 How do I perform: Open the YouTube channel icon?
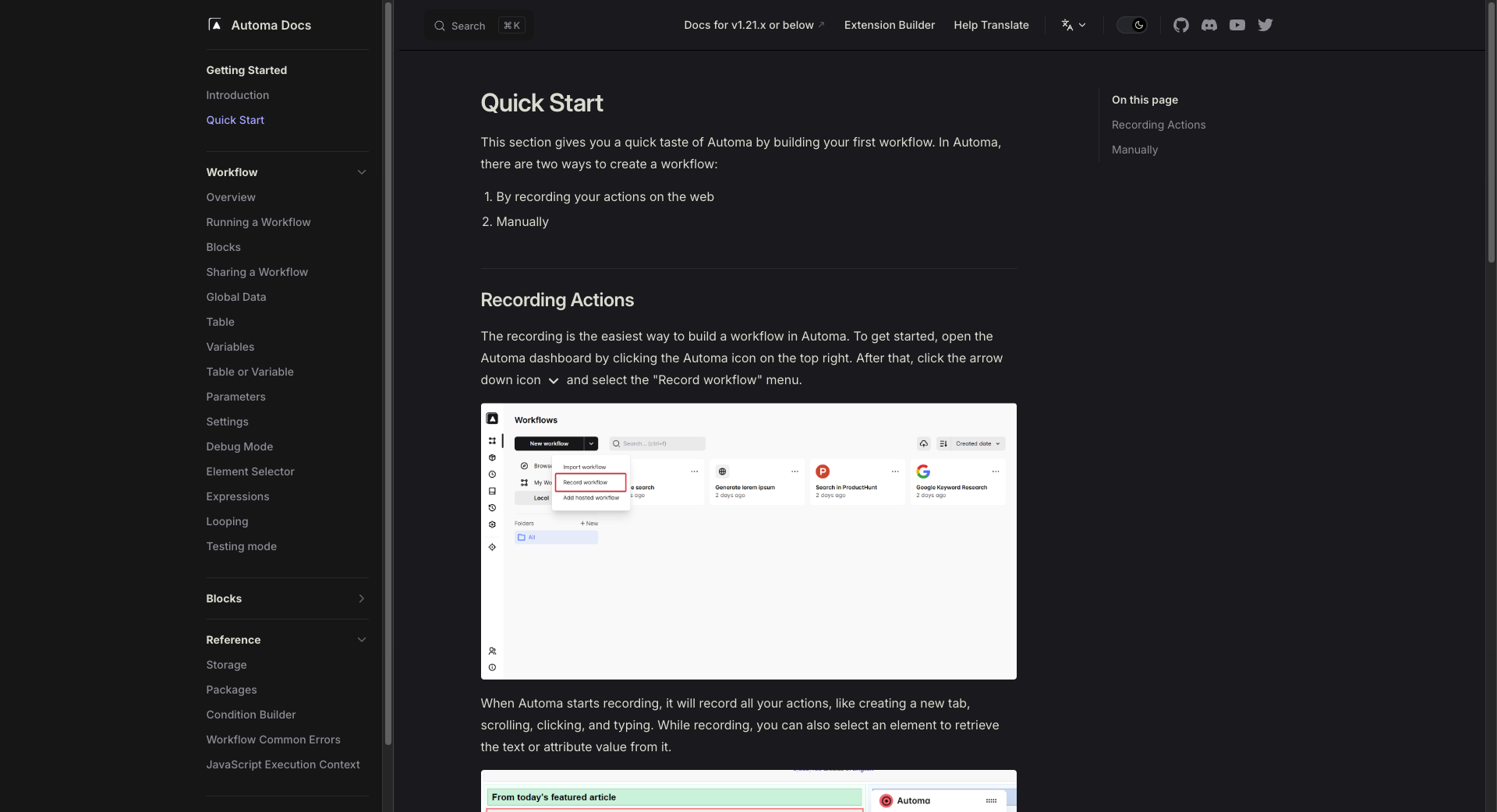tap(1237, 25)
